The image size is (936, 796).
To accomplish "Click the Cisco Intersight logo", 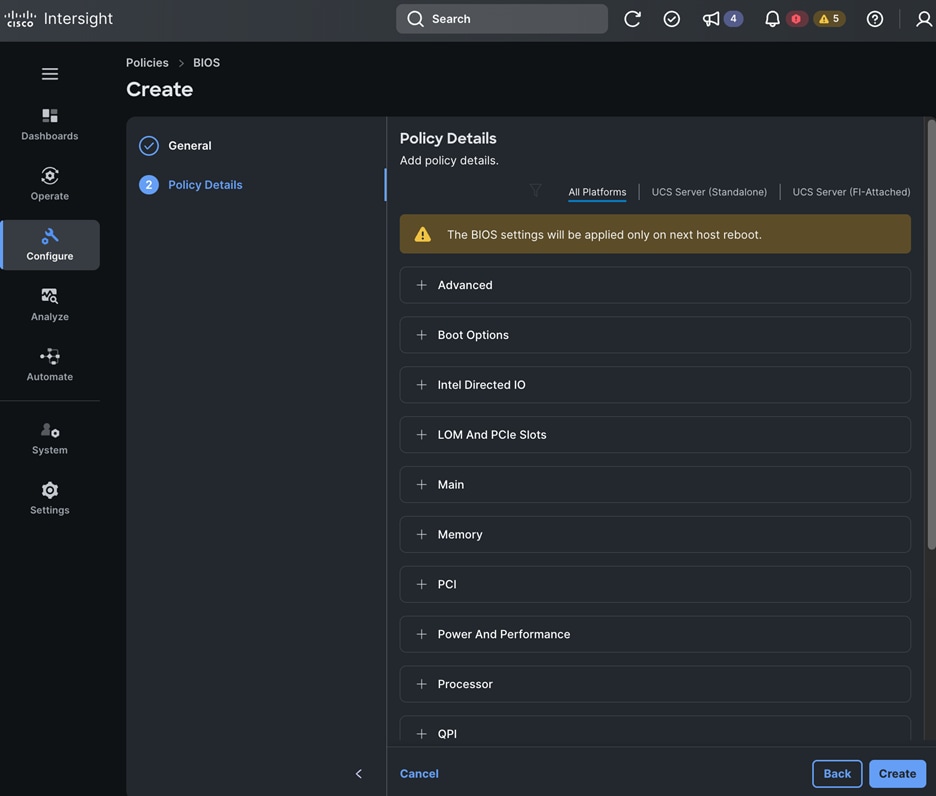I will (x=58, y=19).
